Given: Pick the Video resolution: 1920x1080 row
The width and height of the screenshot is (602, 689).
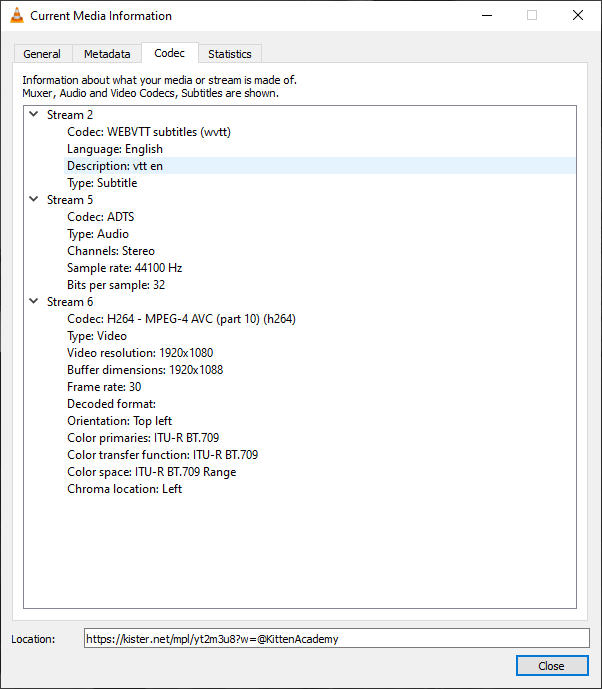Looking at the screenshot, I should (x=140, y=353).
